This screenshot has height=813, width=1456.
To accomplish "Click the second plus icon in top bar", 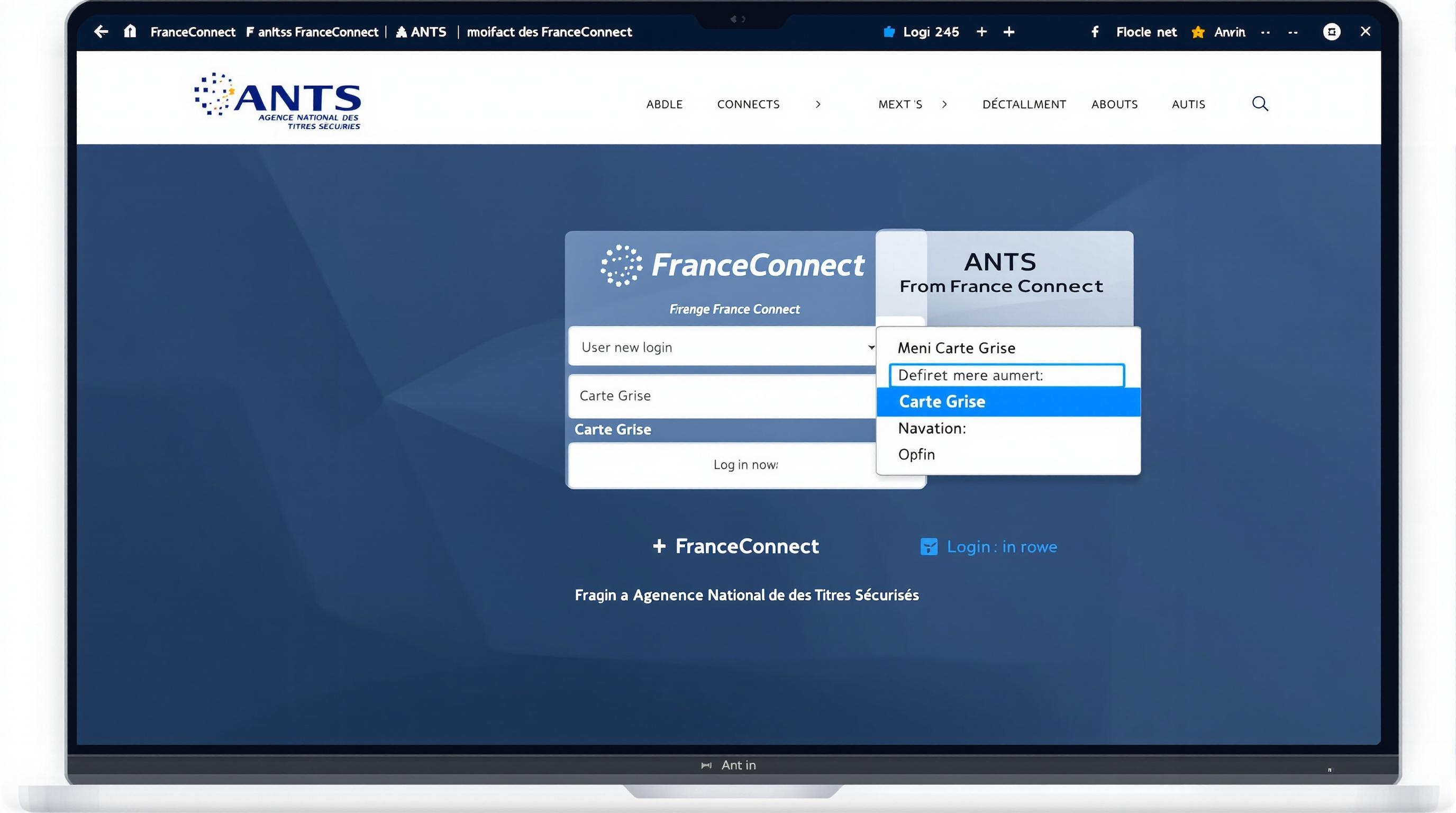I will (1009, 32).
